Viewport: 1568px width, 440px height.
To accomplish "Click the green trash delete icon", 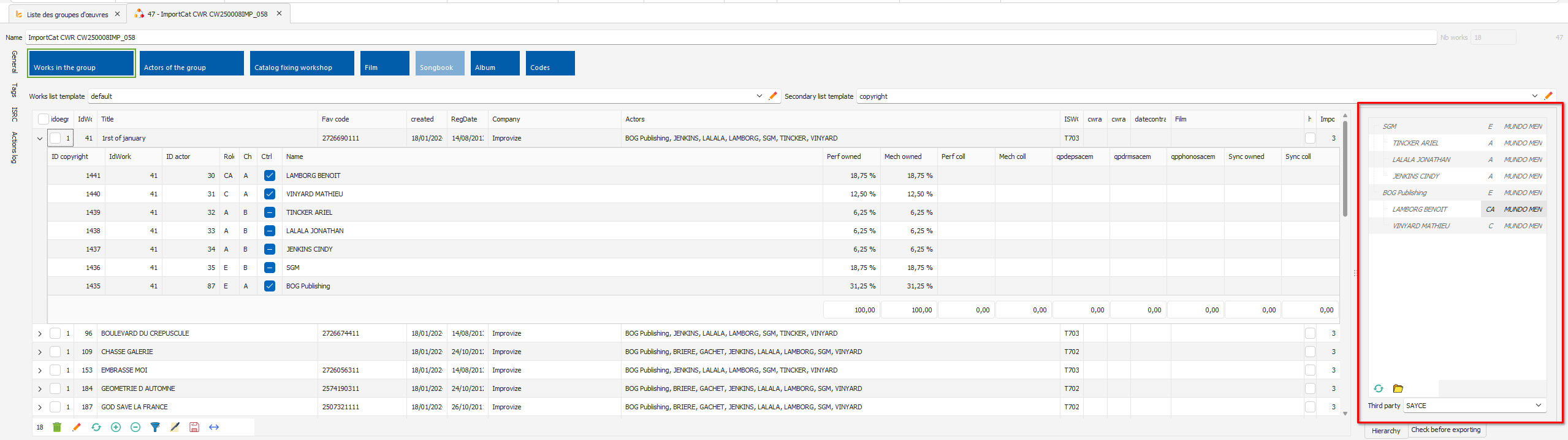I will coord(57,427).
